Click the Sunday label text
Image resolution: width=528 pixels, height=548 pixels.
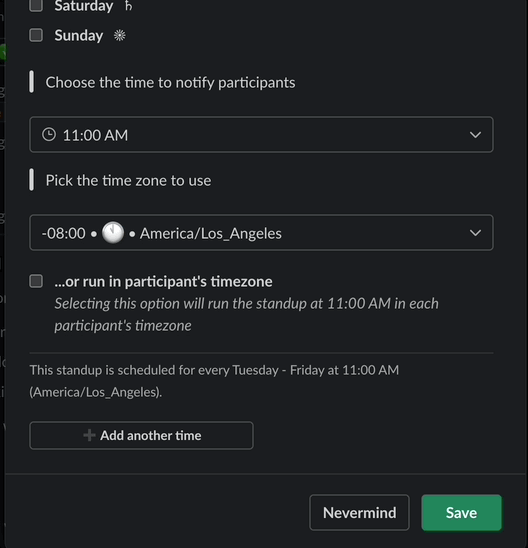point(79,35)
